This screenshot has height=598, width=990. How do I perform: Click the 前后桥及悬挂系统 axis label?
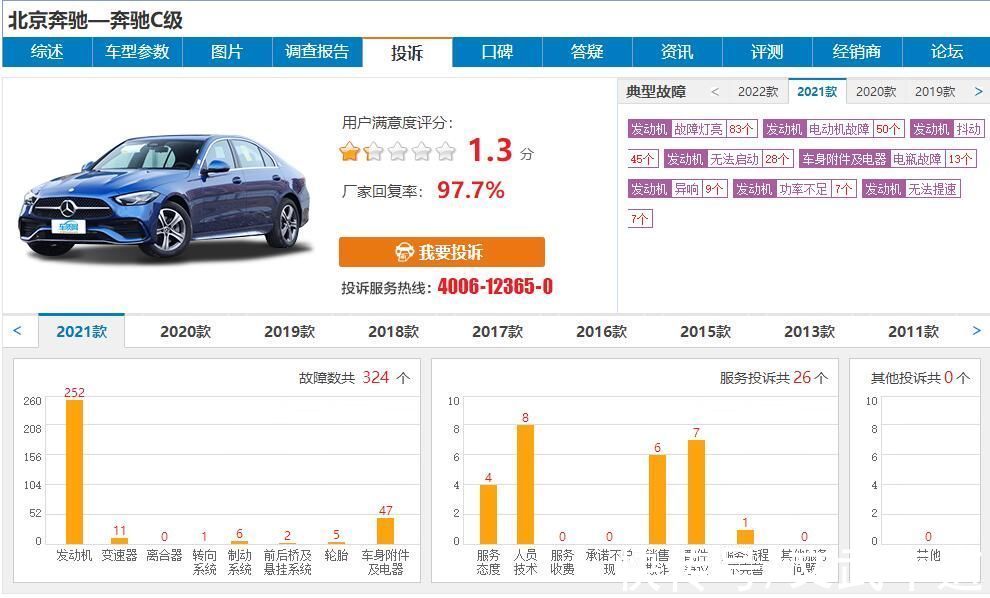click(287, 562)
